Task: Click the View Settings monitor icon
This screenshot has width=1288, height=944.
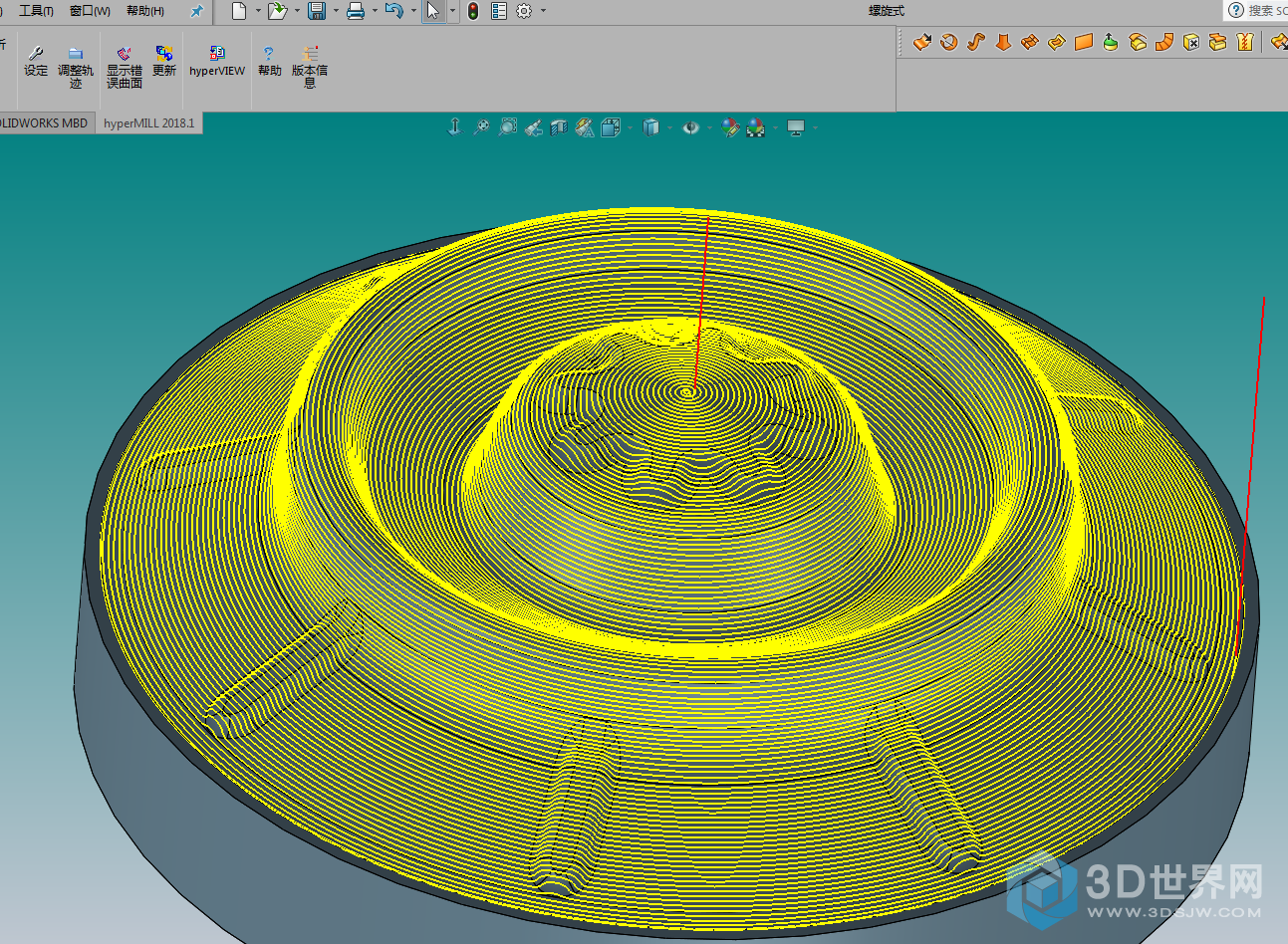Action: tap(796, 127)
